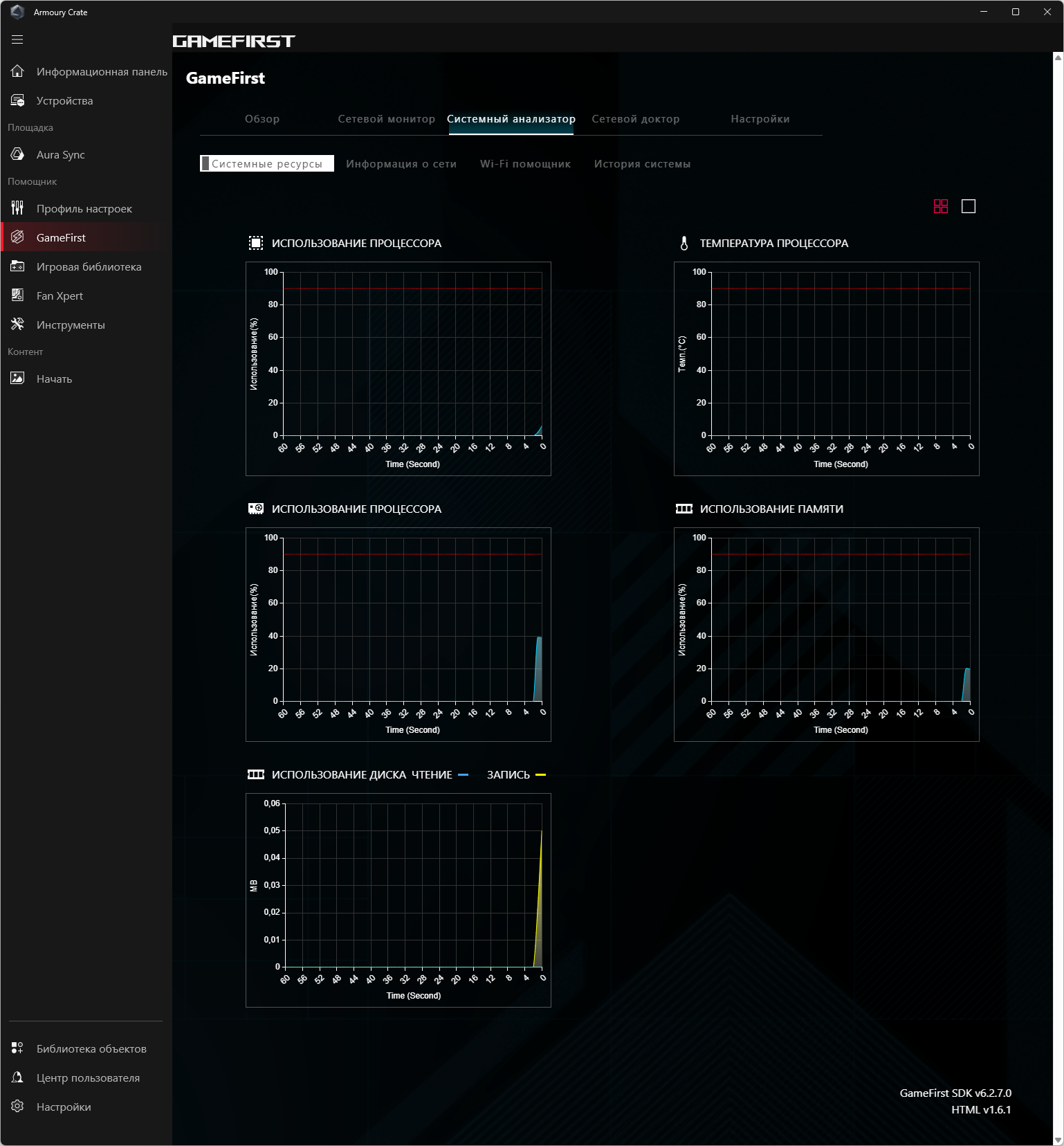Viewport: 1064px width, 1146px height.
Task: Click the GAMEFIRST logo header
Action: tap(234, 42)
